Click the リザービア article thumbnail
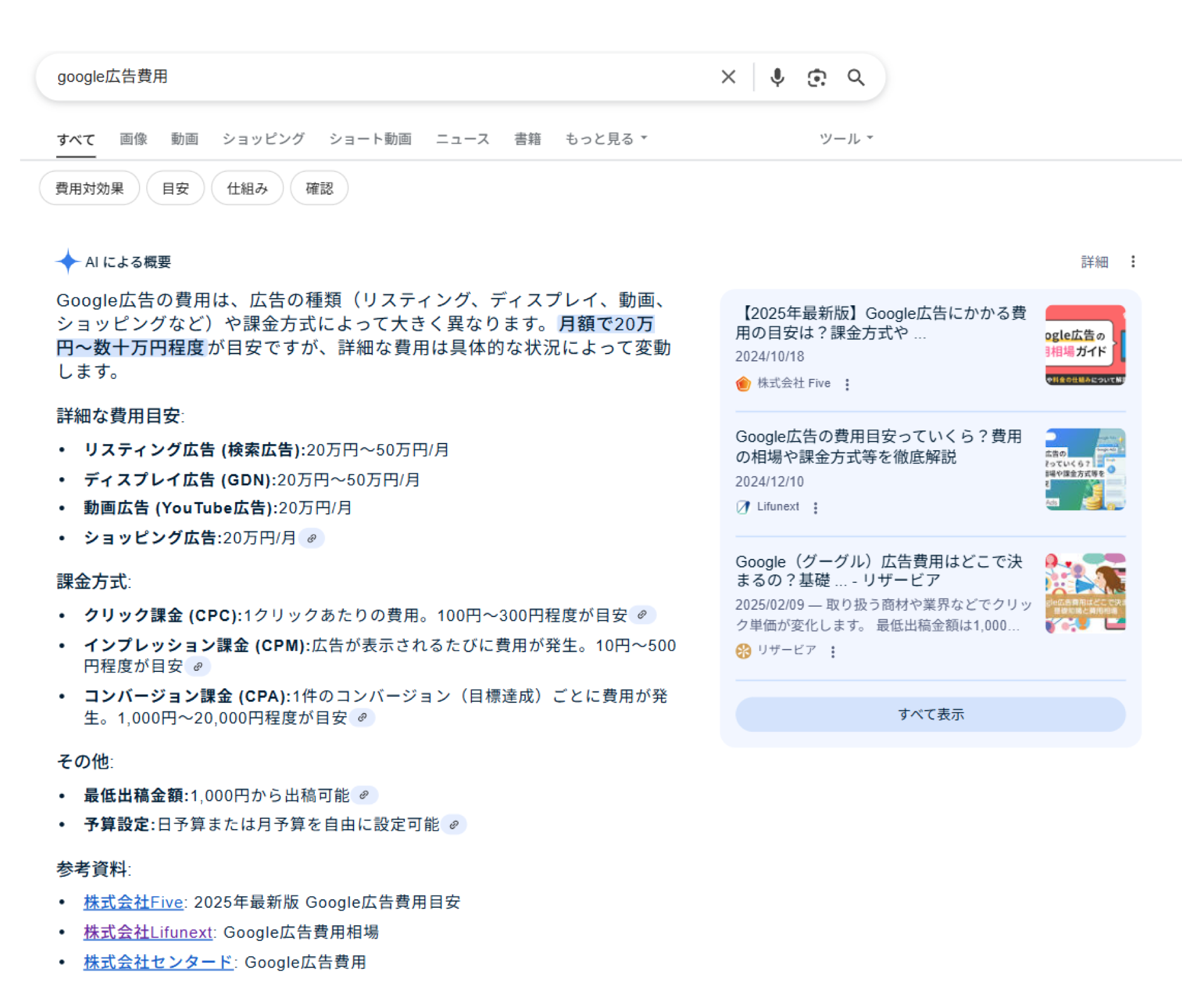 pyautogui.click(x=1085, y=593)
